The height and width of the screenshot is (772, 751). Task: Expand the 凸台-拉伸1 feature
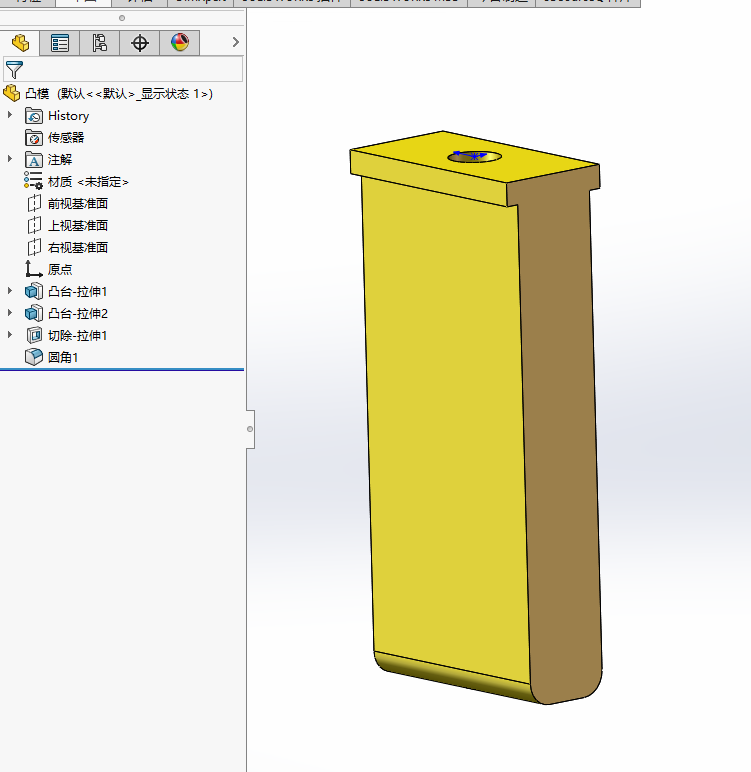(x=9, y=291)
